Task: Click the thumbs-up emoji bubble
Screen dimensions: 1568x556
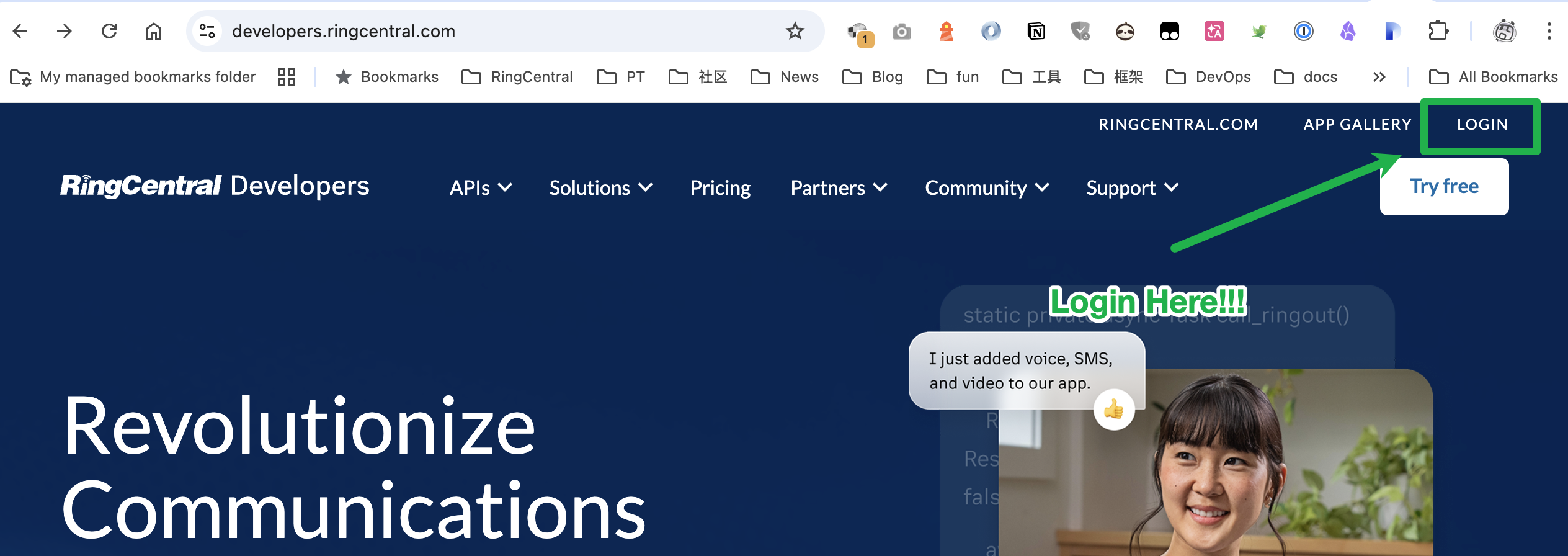Action: [1114, 410]
